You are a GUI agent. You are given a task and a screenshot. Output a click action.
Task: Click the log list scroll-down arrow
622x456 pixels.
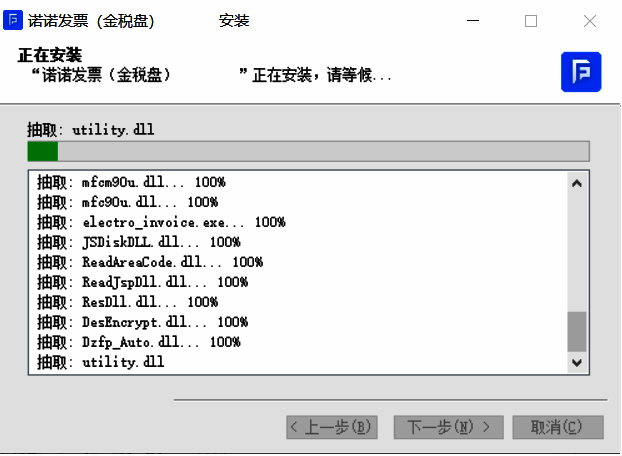point(577,362)
